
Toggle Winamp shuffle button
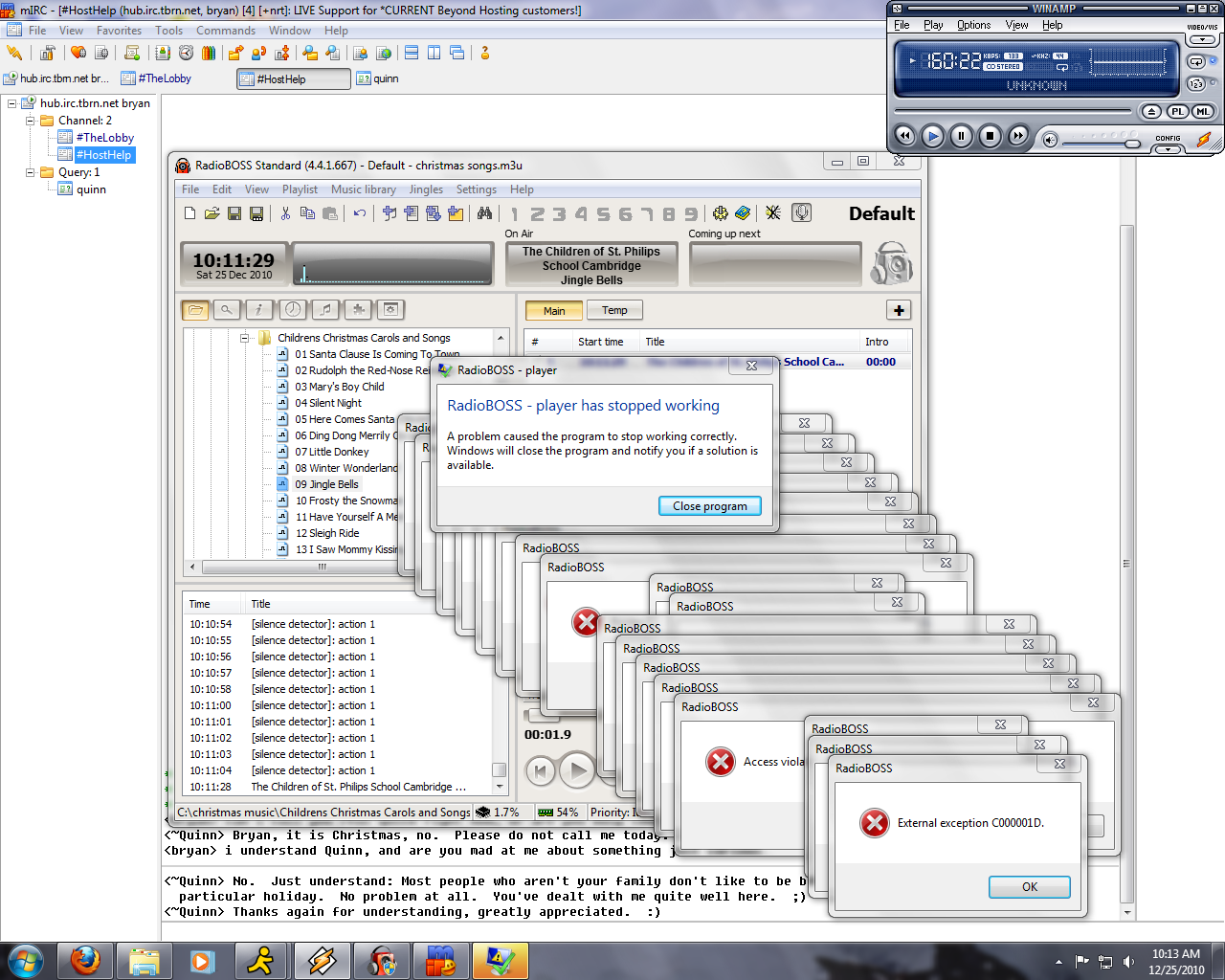[x=1196, y=84]
